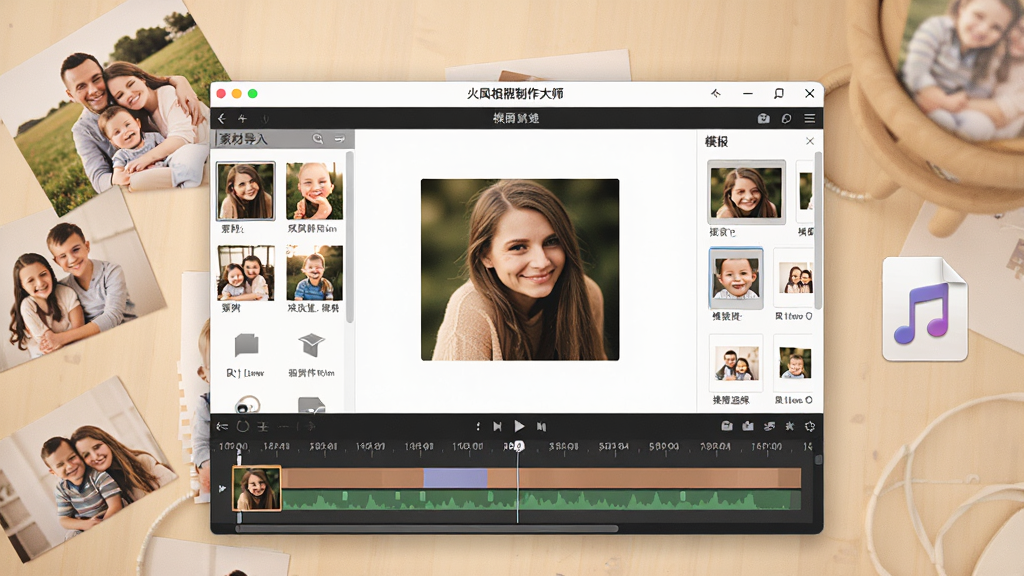Image resolution: width=1024 pixels, height=576 pixels.
Task: Click the folder icon in media panel
Action: [x=246, y=345]
